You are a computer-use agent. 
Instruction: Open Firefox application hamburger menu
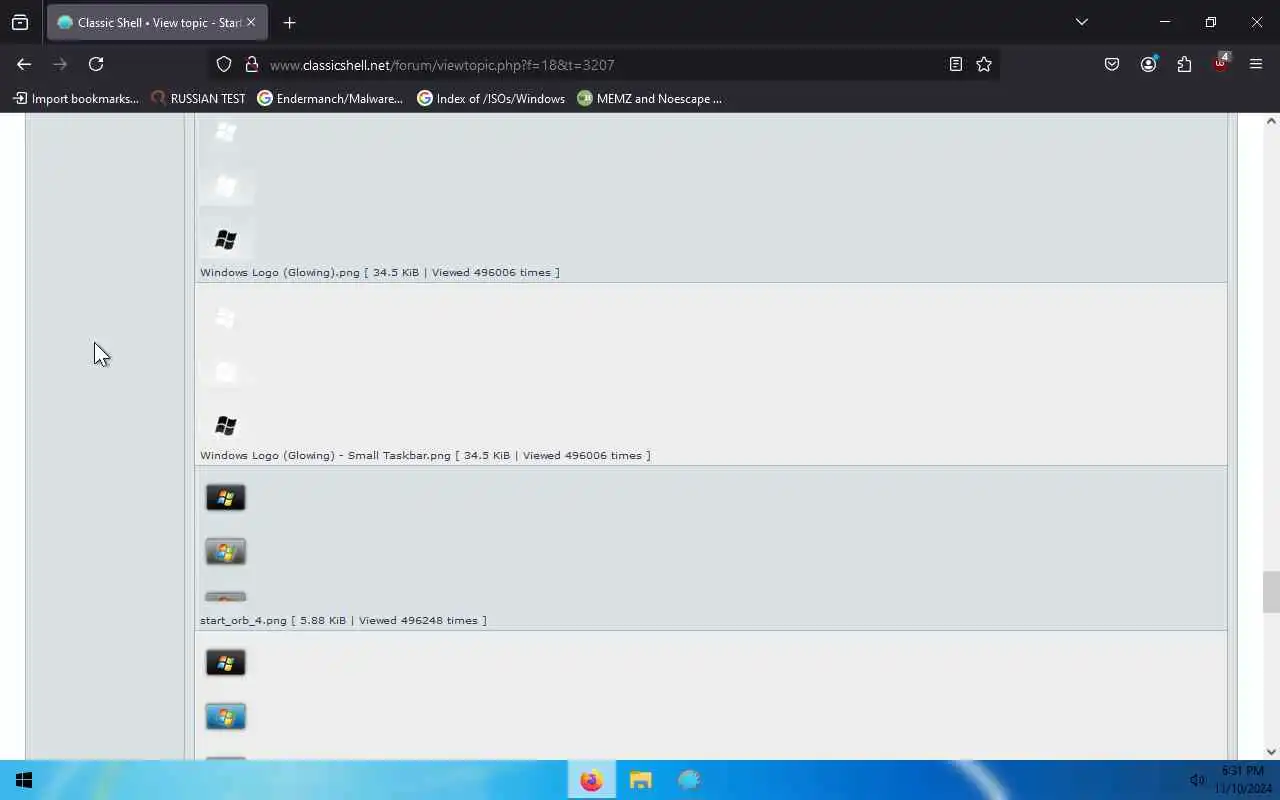click(x=1256, y=64)
